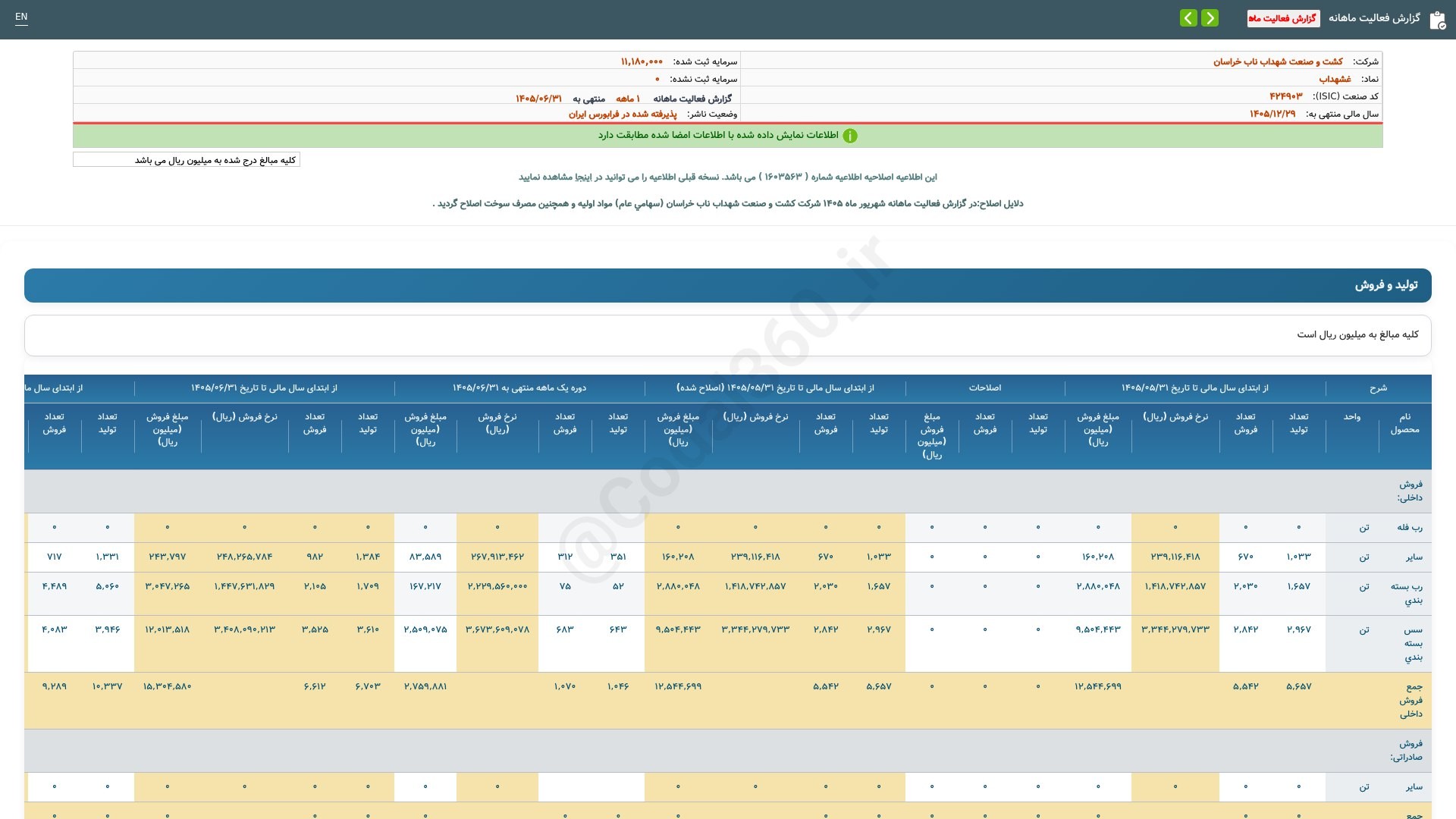Click the green info icon in the banner
1456x819 pixels.
click(850, 136)
